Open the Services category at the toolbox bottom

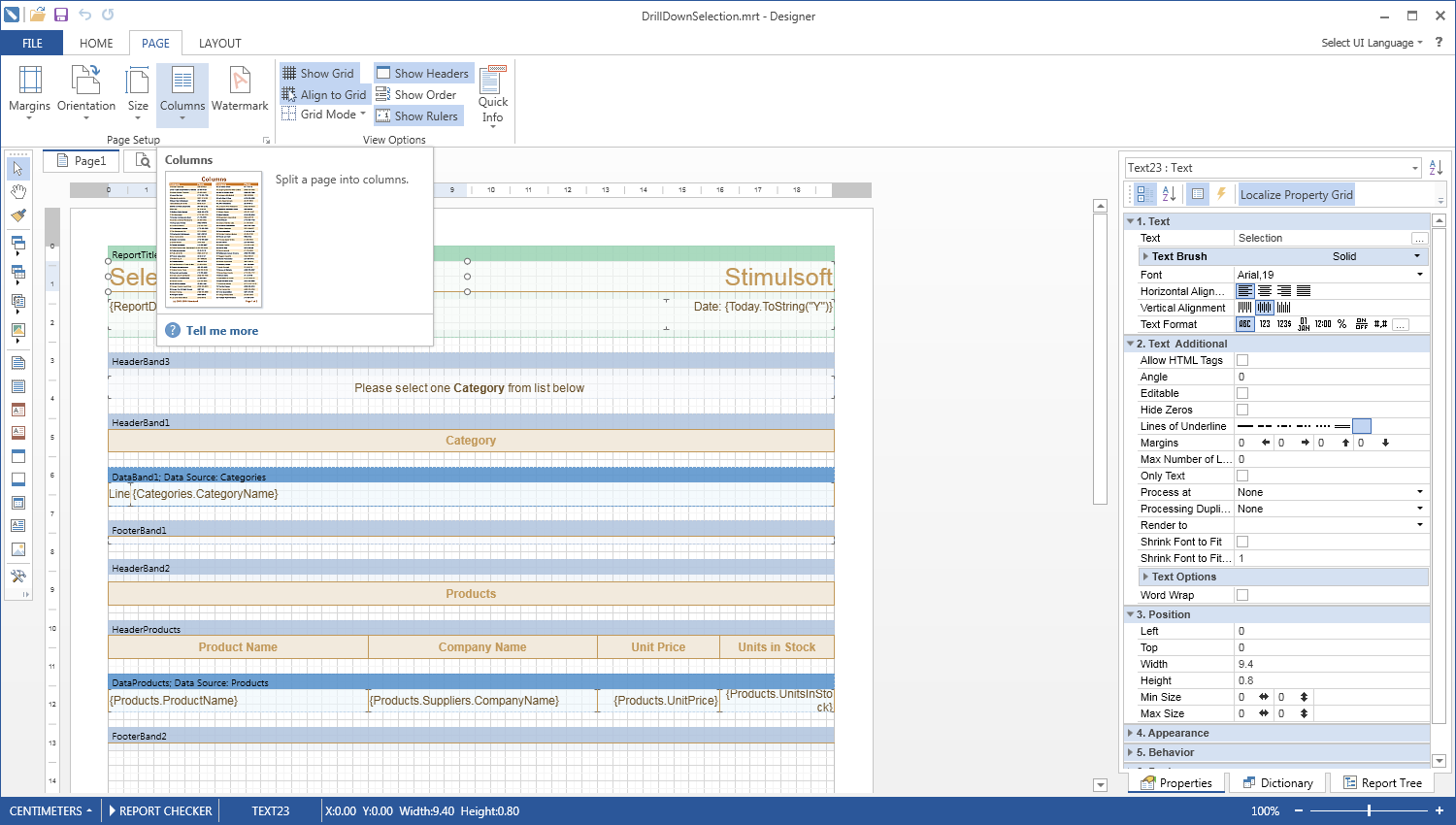coord(17,576)
